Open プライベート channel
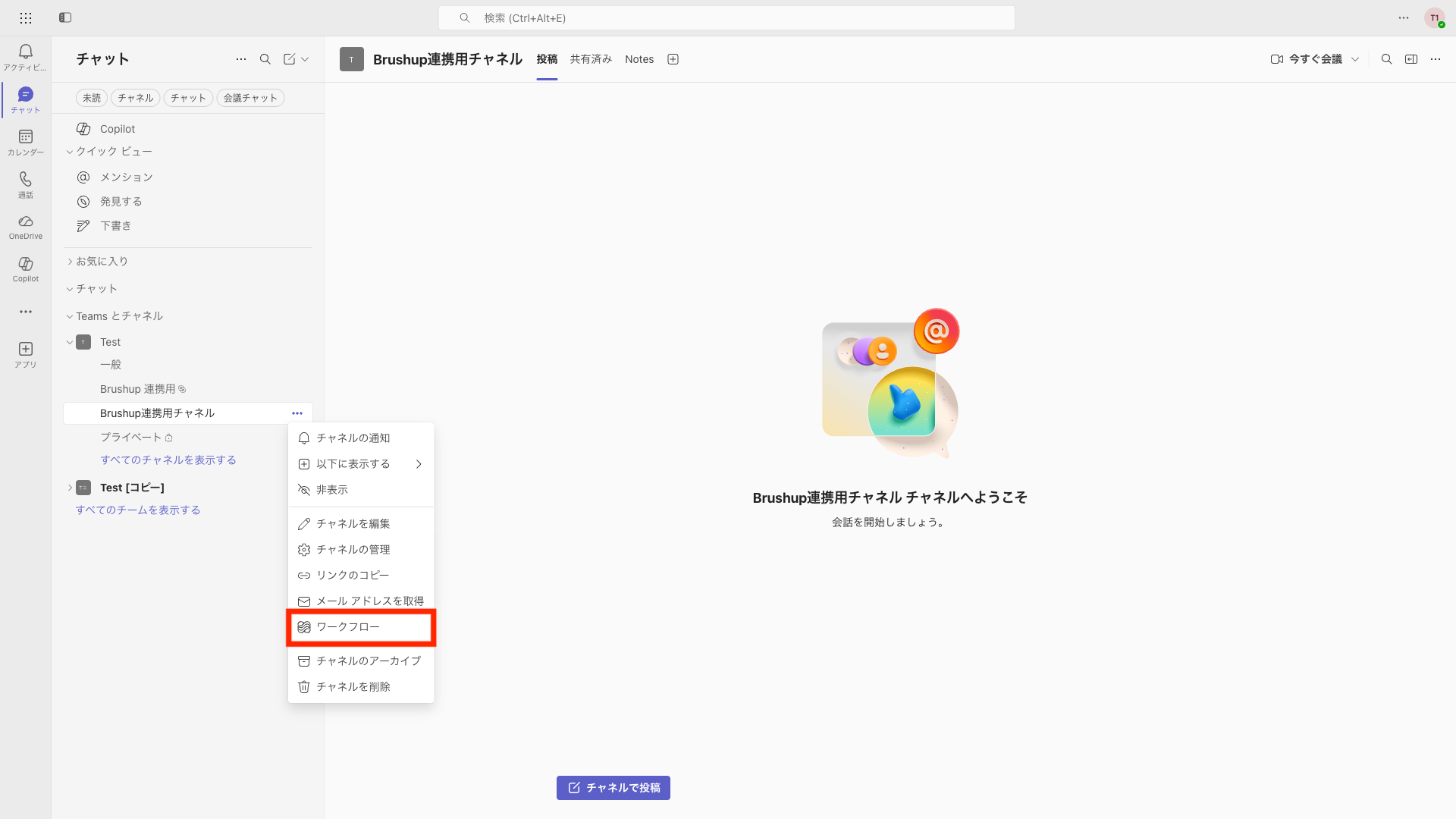 (188, 438)
